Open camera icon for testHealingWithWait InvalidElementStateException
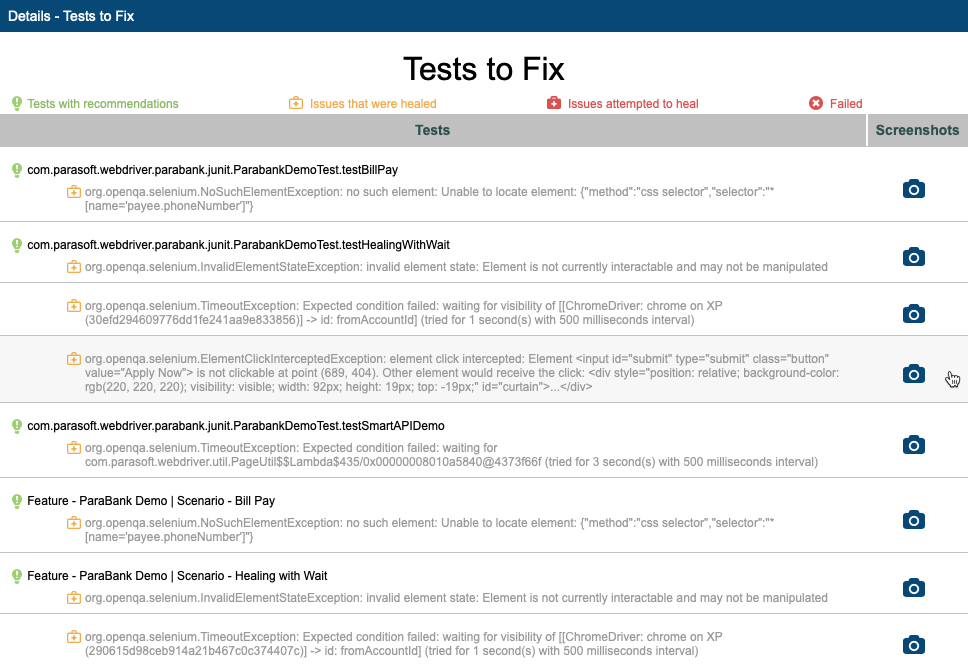This screenshot has height=666, width=968. 914,257
